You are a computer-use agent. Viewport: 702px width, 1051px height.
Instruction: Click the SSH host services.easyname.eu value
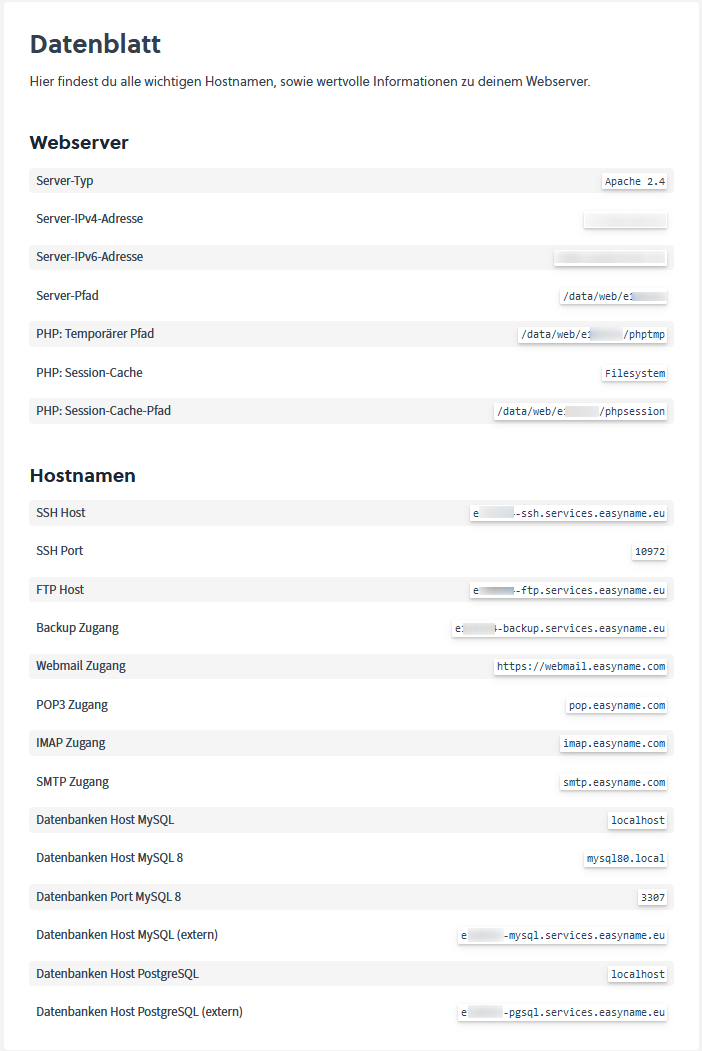[x=569, y=513]
